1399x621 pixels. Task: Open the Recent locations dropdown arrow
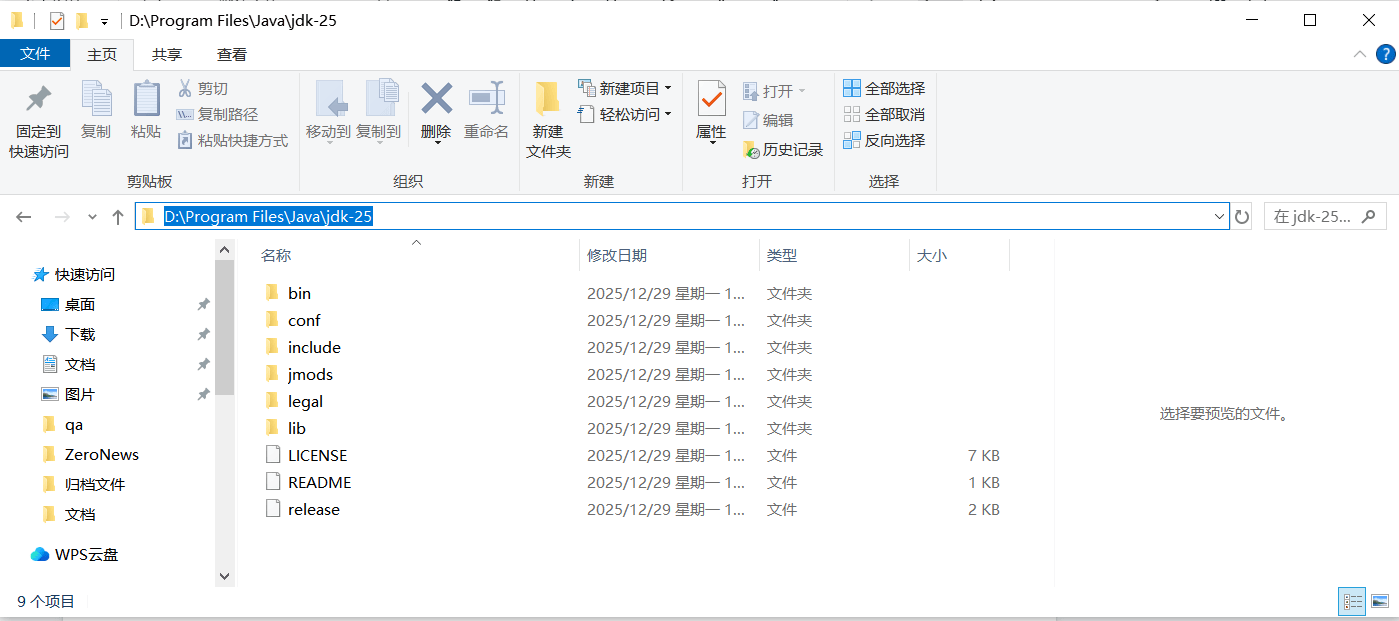tap(92, 216)
